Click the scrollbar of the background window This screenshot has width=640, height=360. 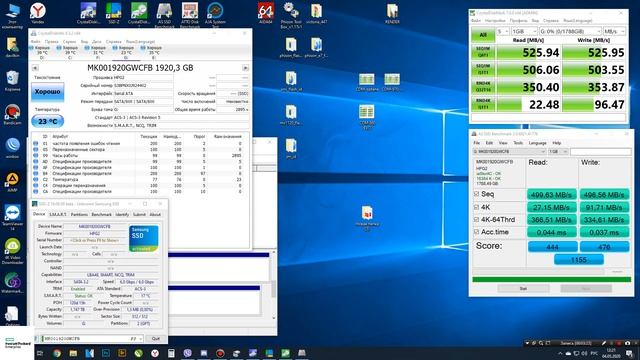pos(273,286)
